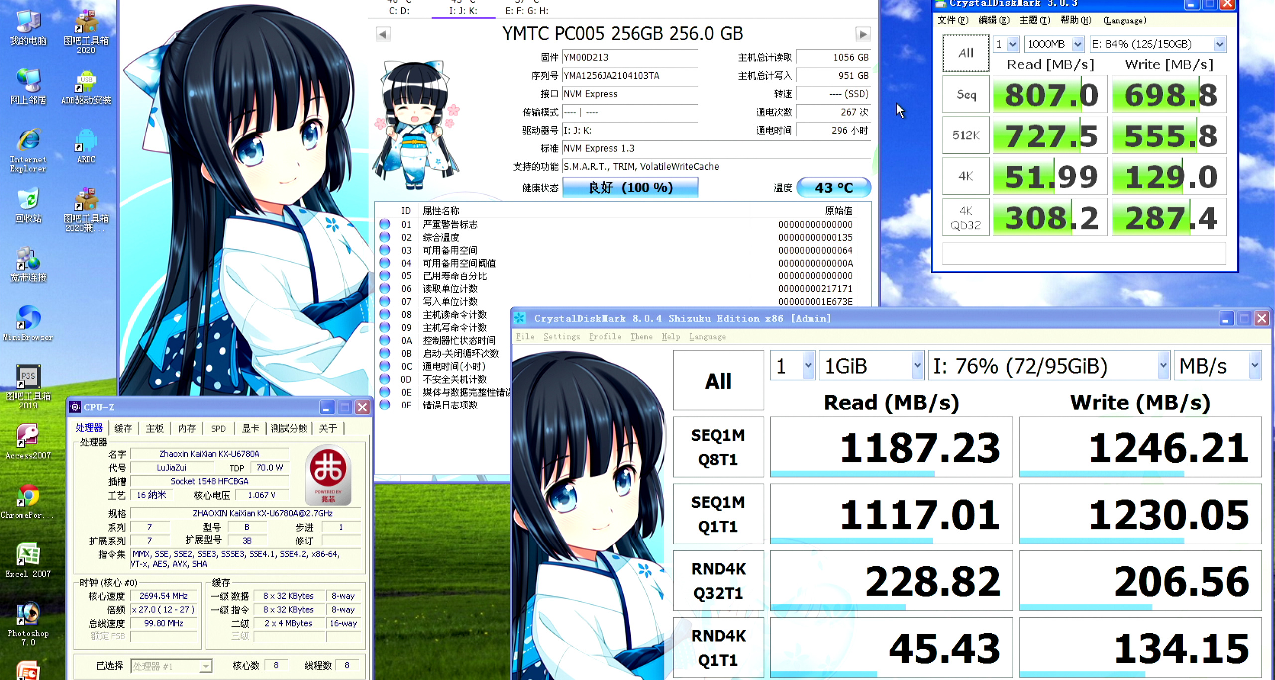Go to the previous disk in CrystalDiskInfo

click(382, 34)
